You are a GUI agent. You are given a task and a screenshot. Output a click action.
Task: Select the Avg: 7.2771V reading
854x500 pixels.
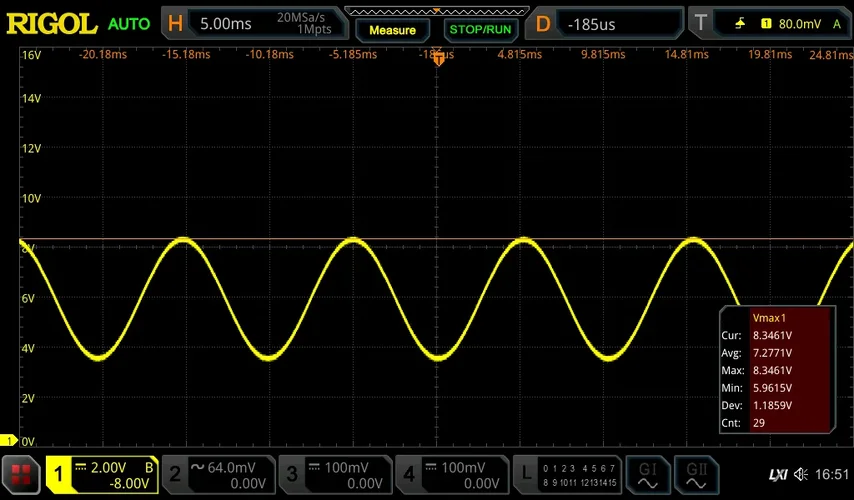click(757, 353)
